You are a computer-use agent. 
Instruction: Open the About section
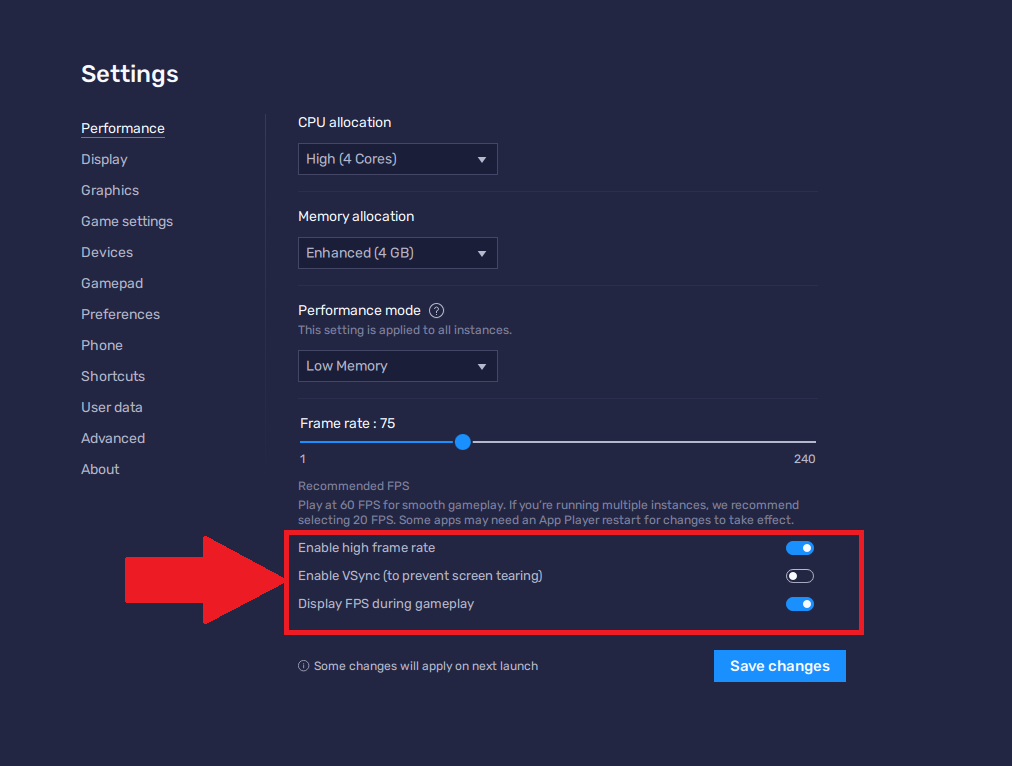pyautogui.click(x=99, y=468)
